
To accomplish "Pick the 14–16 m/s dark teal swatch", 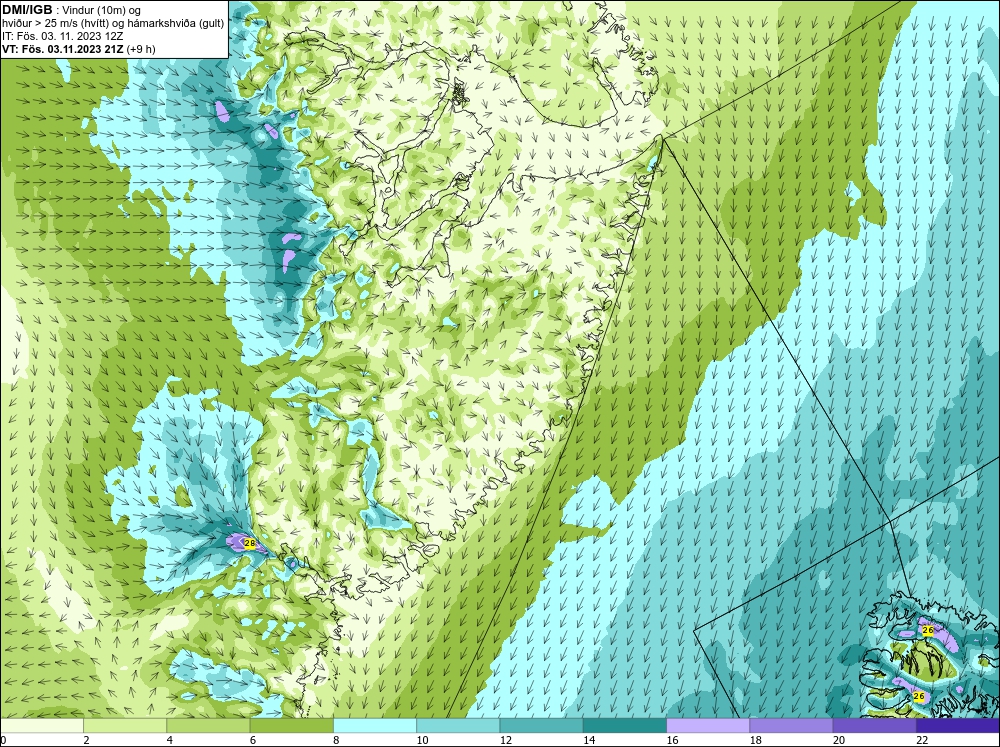I will click(624, 725).
